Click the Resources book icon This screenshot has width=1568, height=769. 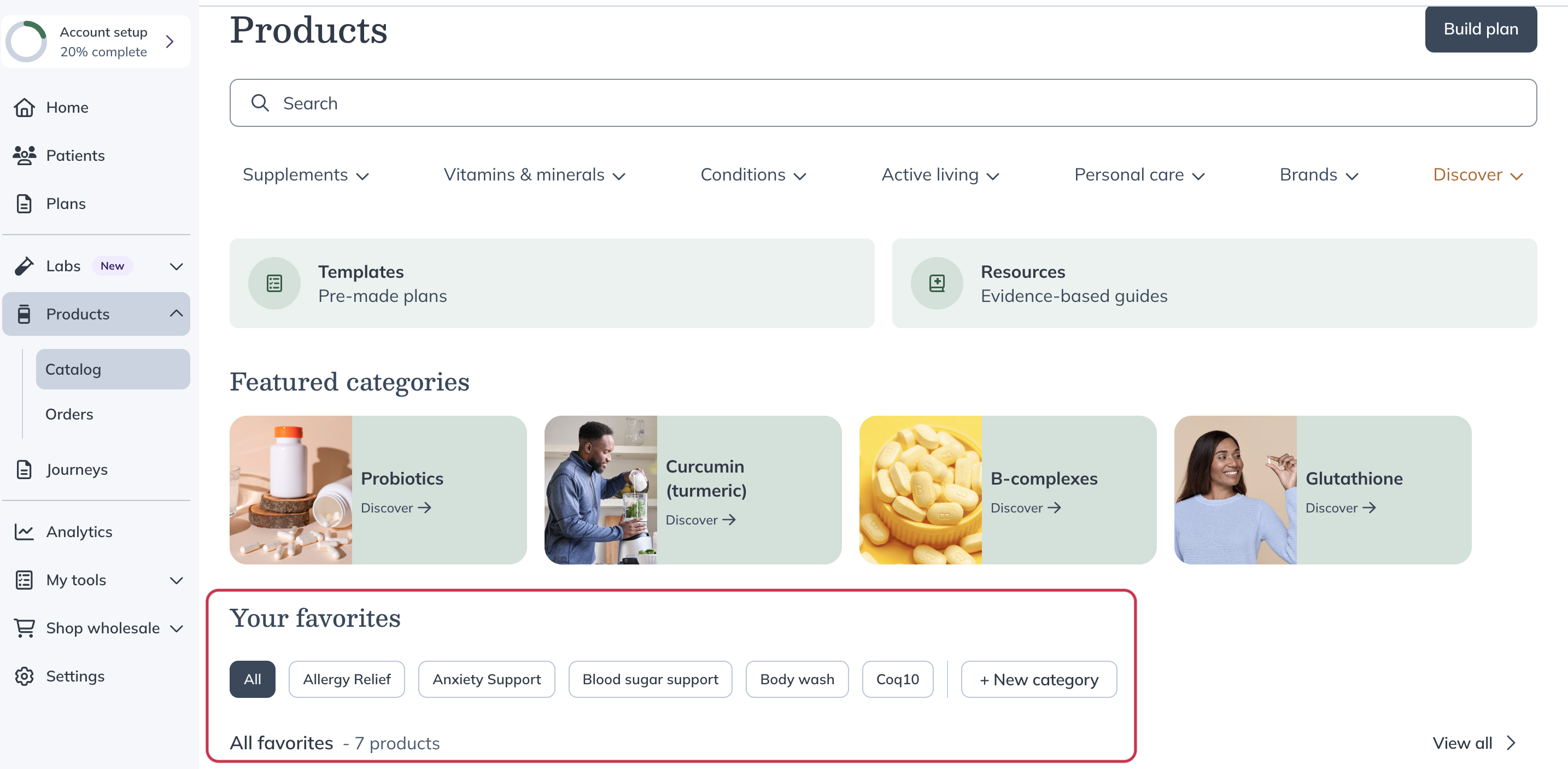936,283
